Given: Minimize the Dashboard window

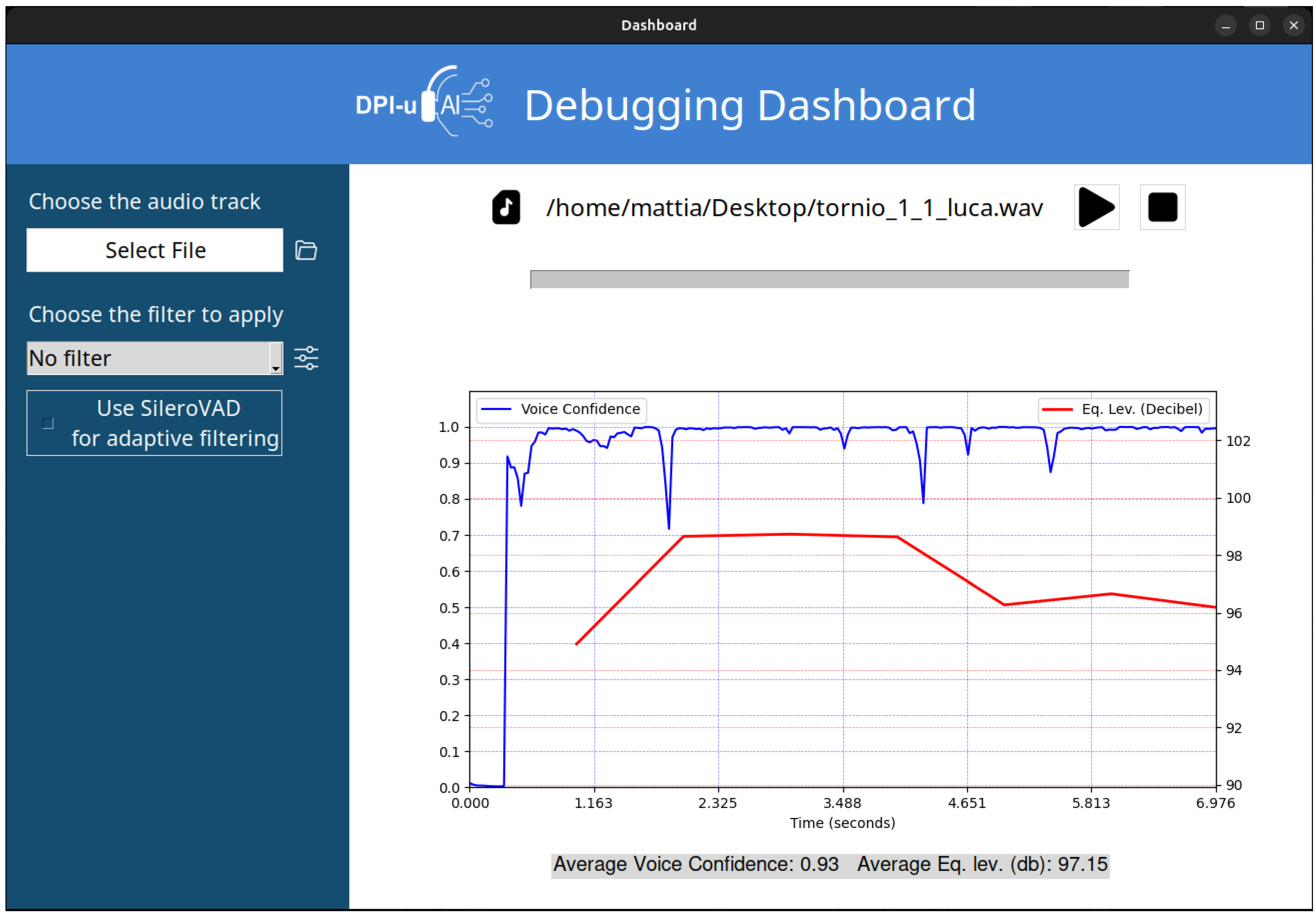Looking at the screenshot, I should point(1226,26).
